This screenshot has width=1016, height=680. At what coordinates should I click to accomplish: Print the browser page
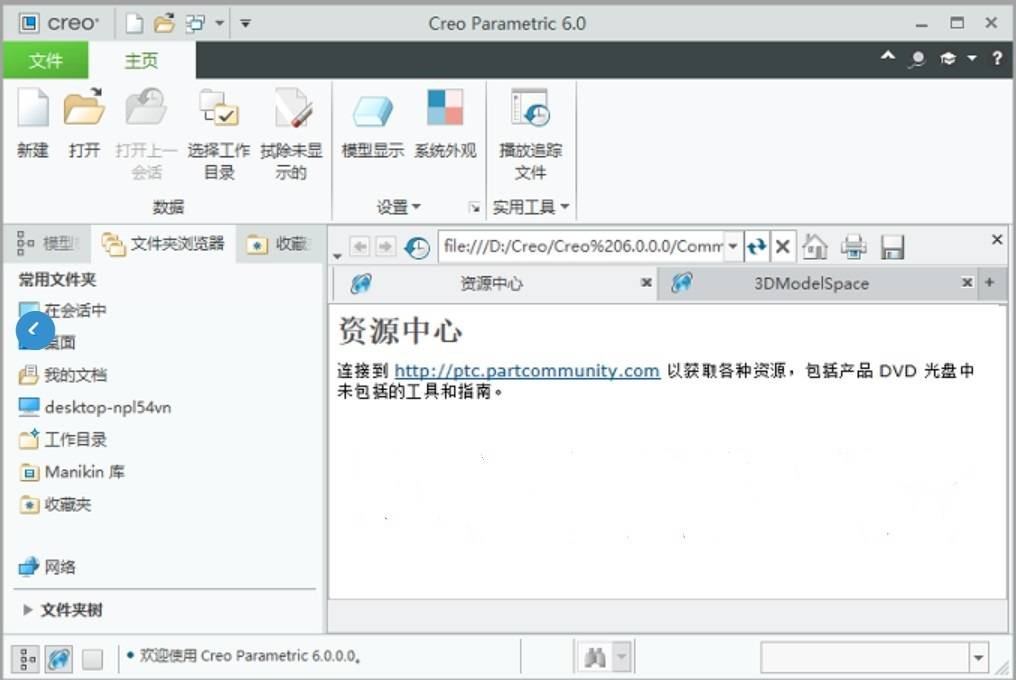tap(853, 247)
